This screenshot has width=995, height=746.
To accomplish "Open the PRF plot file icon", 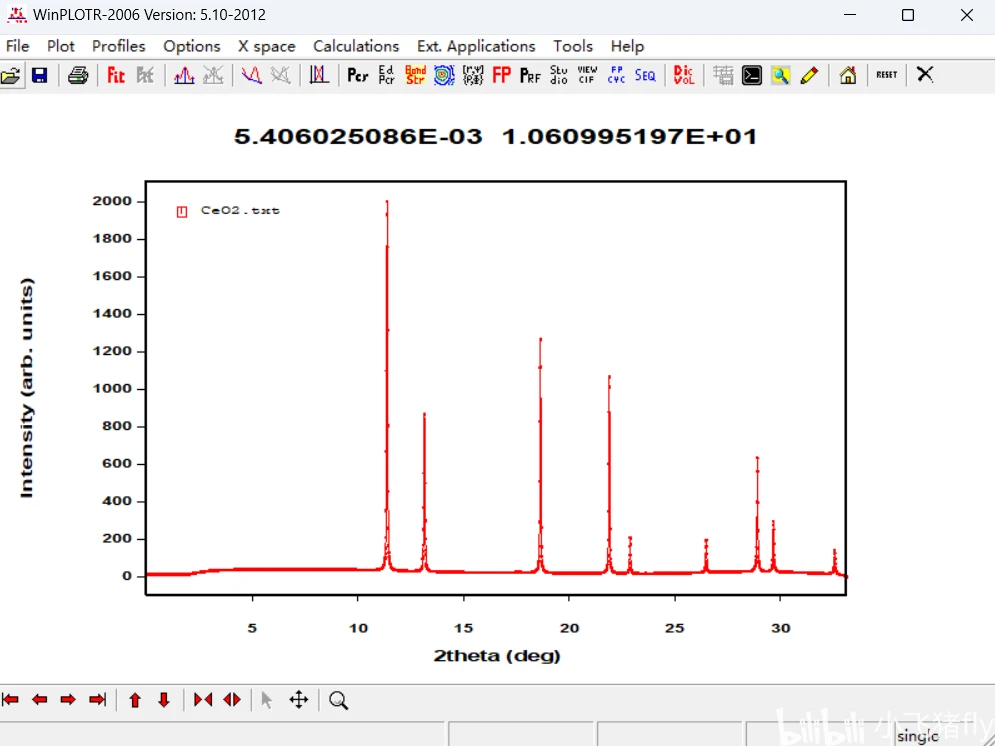I will [x=530, y=75].
